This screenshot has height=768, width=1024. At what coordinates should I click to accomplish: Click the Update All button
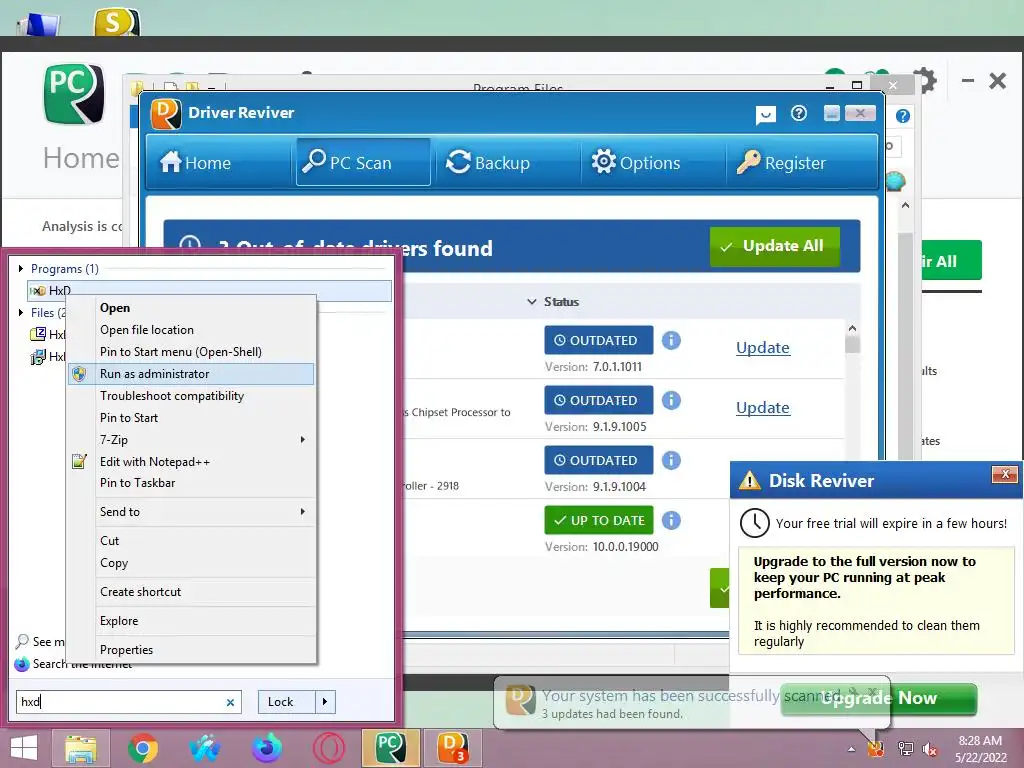click(x=775, y=246)
